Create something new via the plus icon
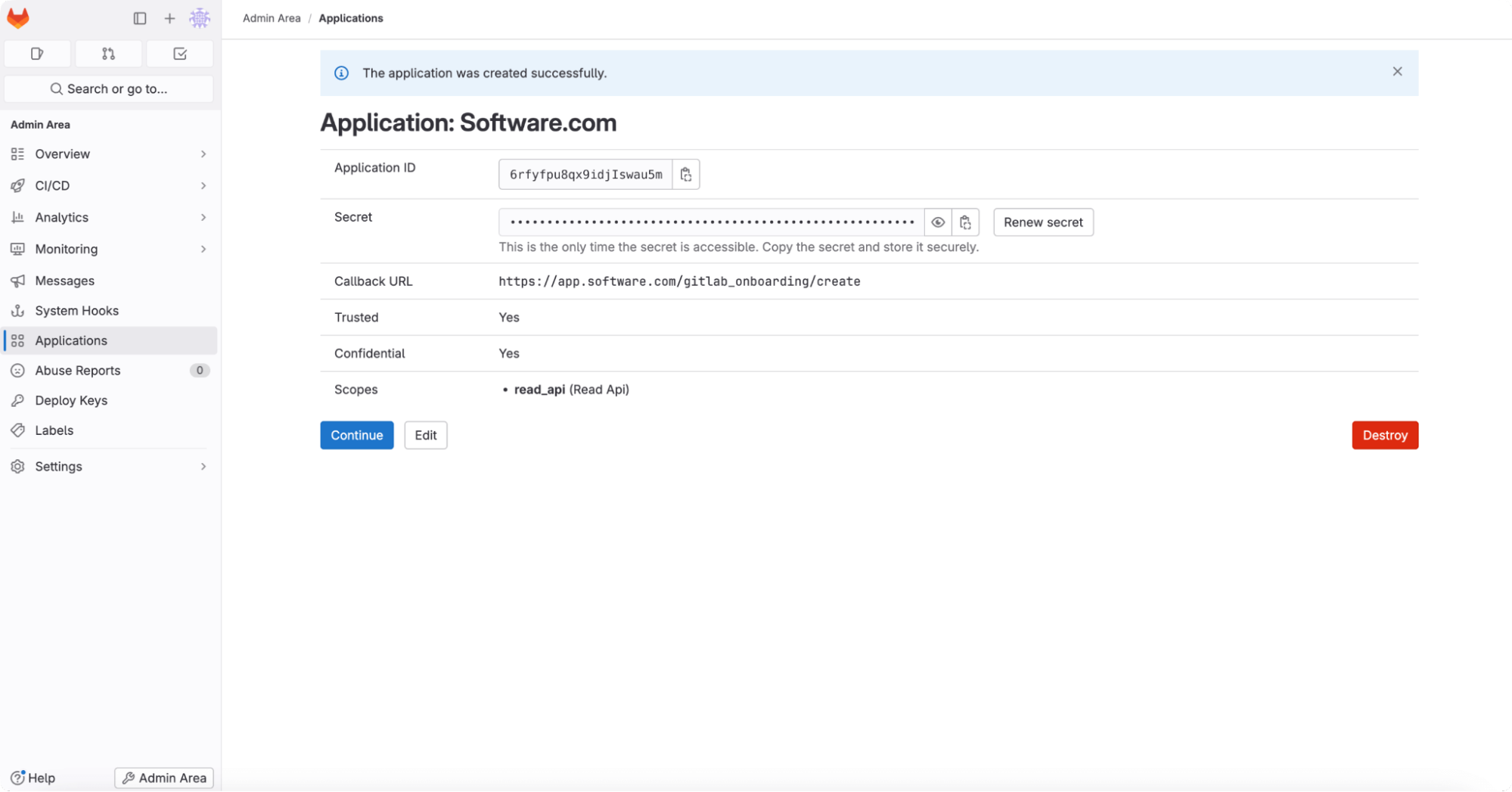Viewport: 1512px width, 792px height. pyautogui.click(x=169, y=18)
